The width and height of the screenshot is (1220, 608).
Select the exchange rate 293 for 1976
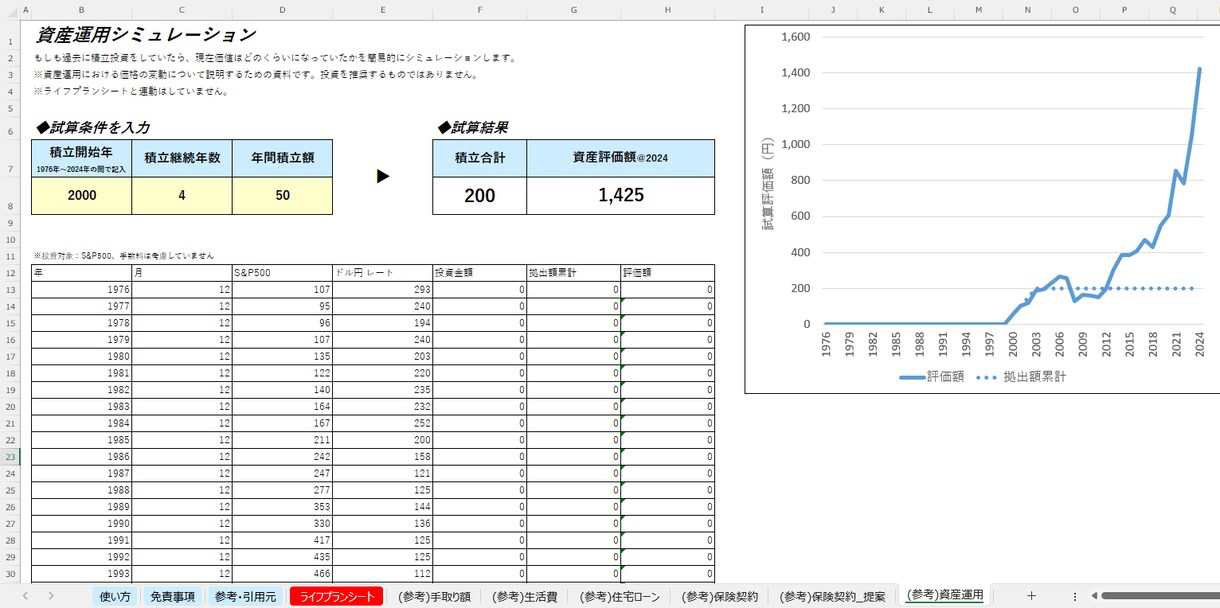pyautogui.click(x=382, y=290)
